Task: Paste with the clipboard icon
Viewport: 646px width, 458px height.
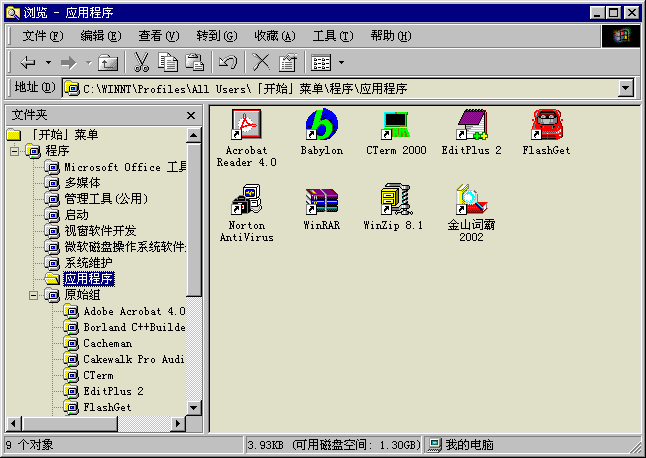Action: [x=194, y=63]
